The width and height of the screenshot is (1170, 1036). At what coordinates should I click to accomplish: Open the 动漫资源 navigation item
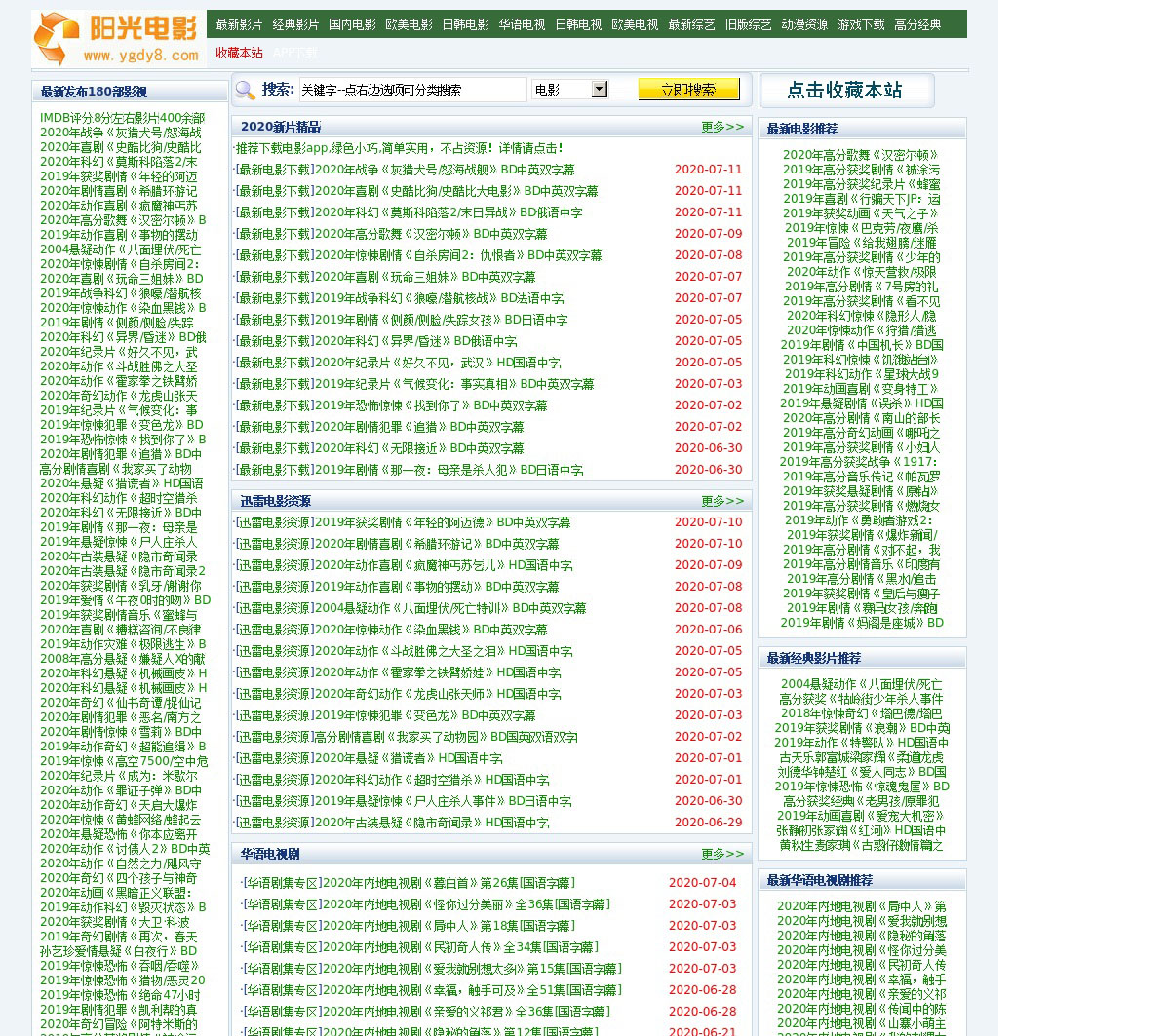coord(804,24)
